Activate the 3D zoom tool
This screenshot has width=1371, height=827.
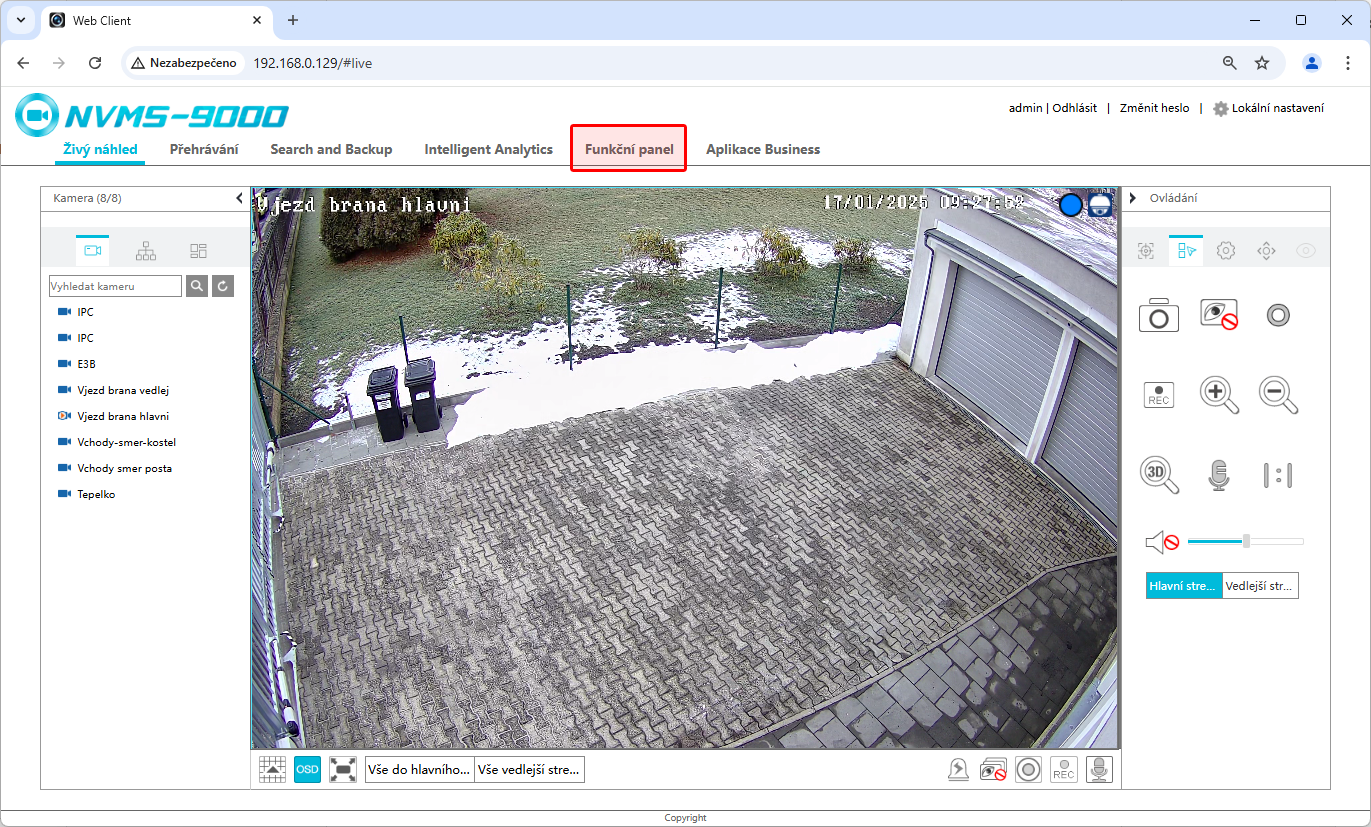point(1159,475)
